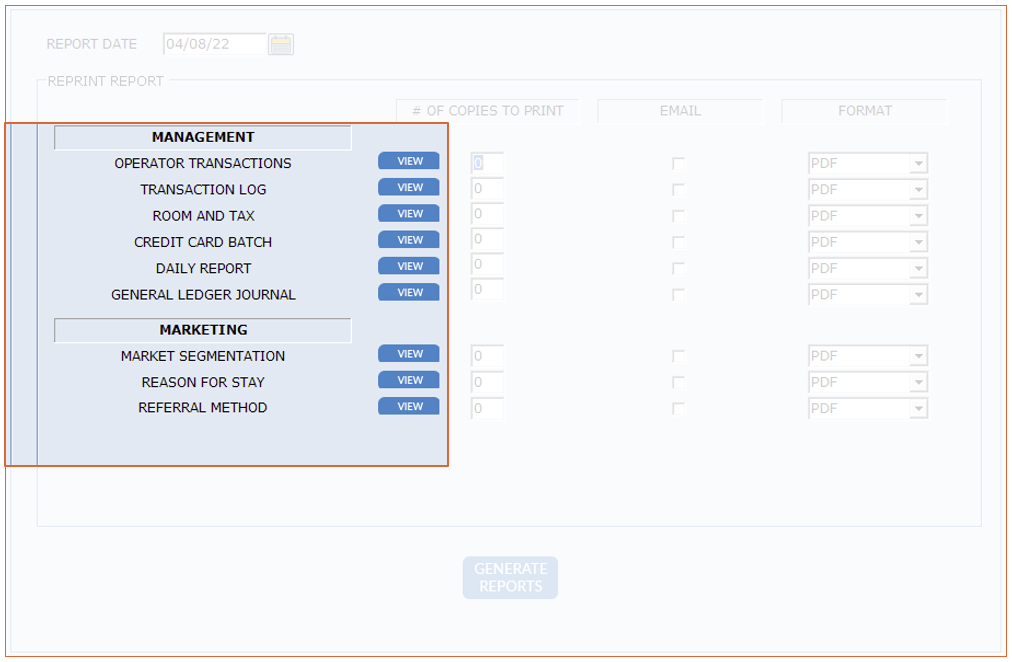View the Operator Transactions report
The height and width of the screenshot is (662, 1012).
[408, 161]
